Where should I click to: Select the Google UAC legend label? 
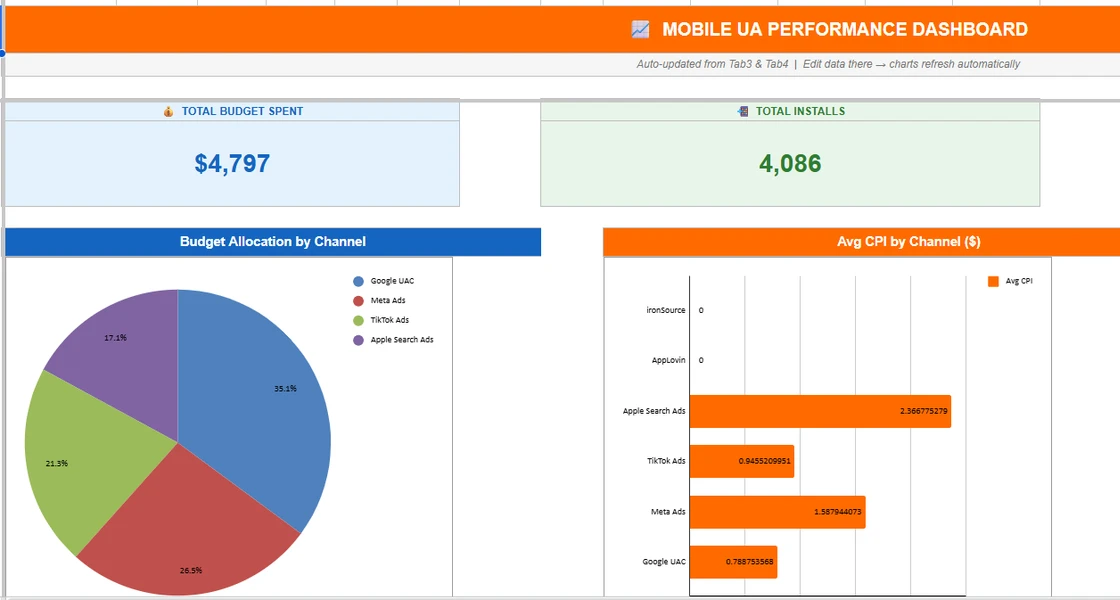392,281
